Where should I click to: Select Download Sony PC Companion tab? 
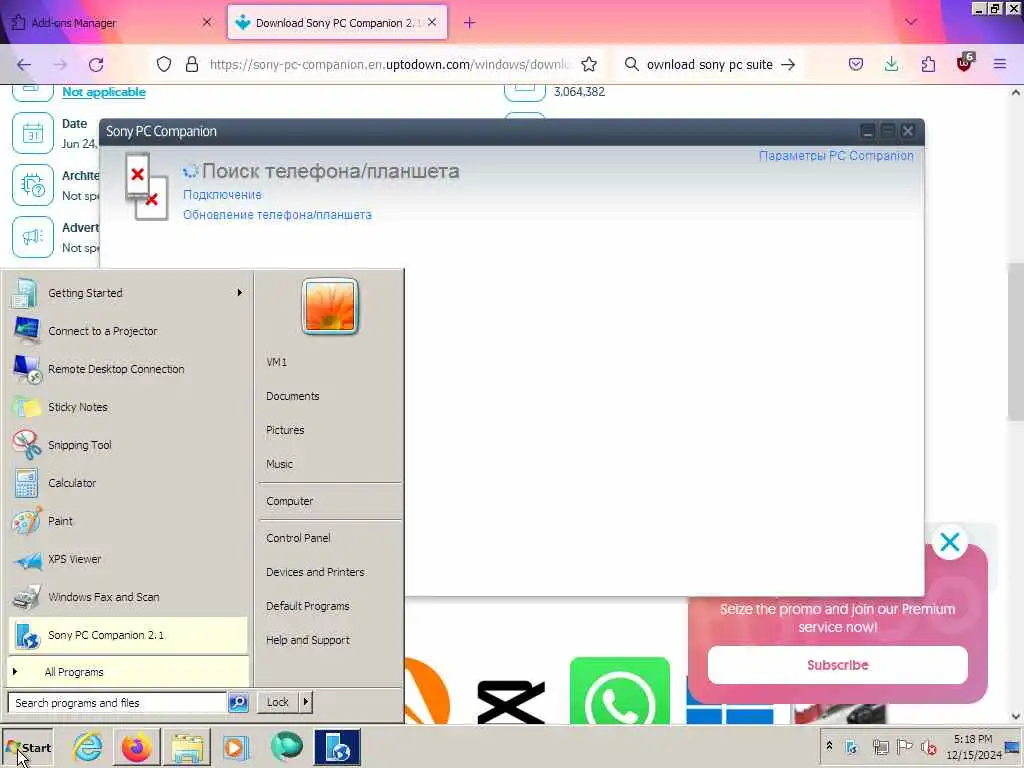(337, 23)
